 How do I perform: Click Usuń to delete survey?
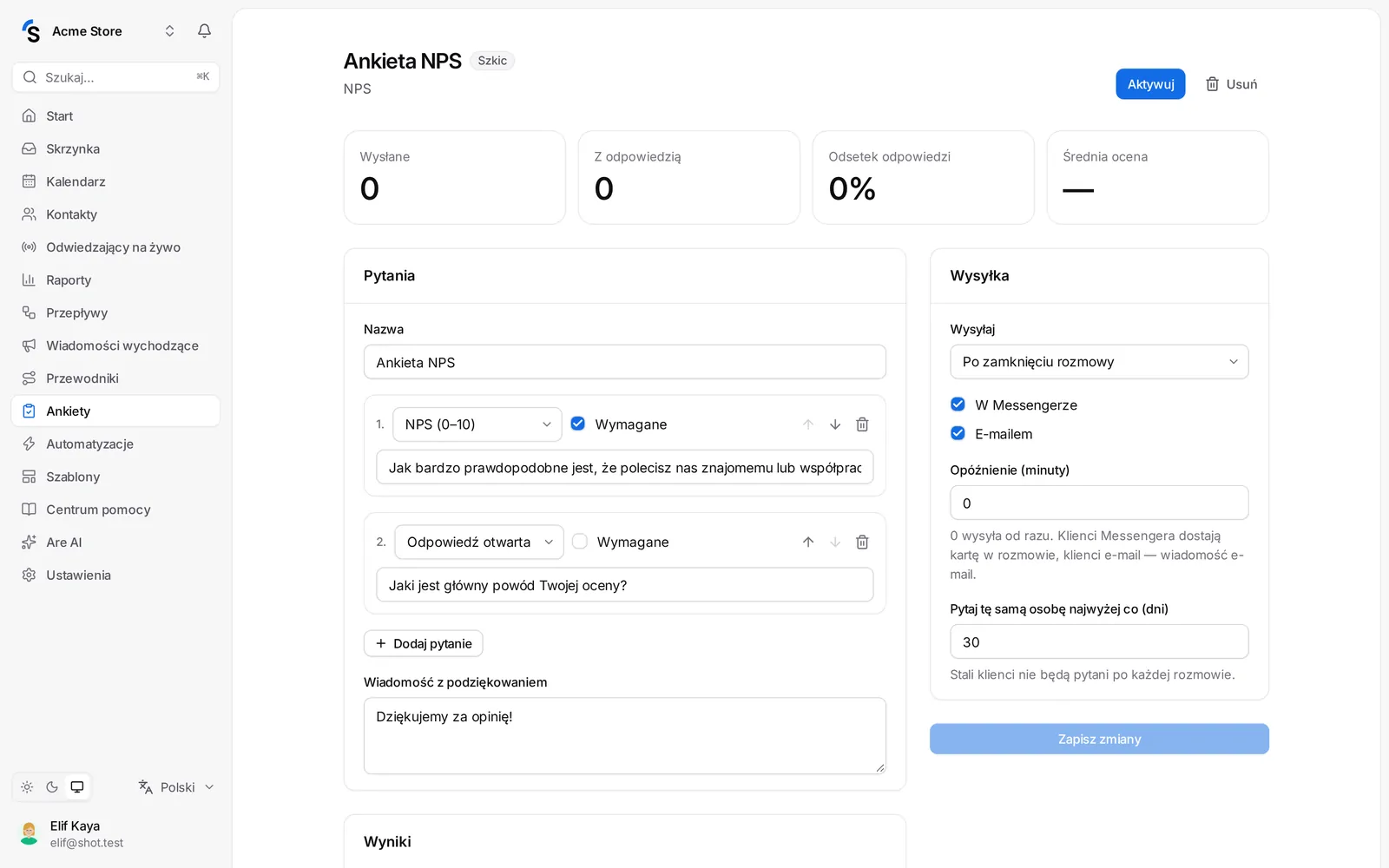[x=1231, y=84]
